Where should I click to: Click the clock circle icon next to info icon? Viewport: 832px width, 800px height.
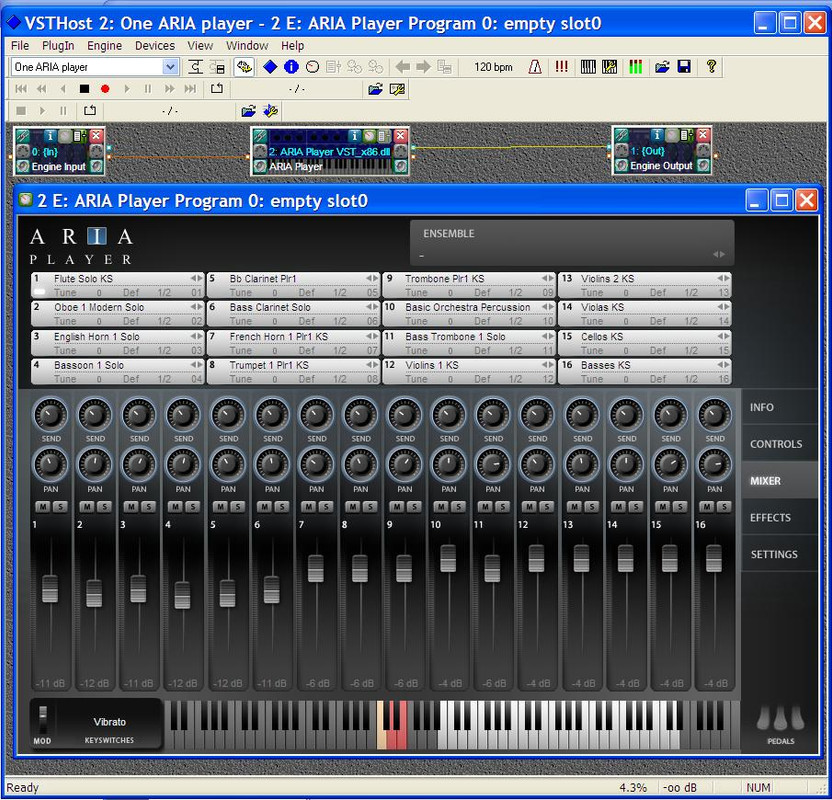click(313, 67)
